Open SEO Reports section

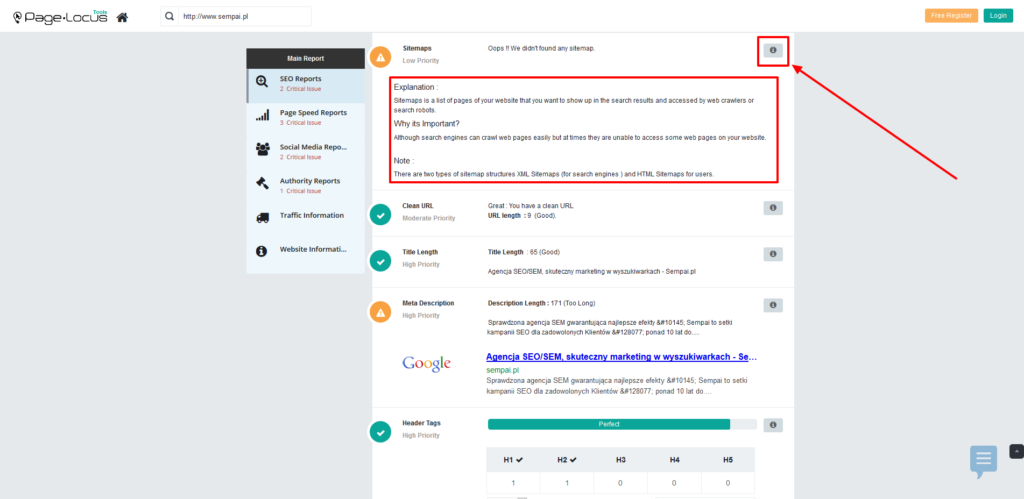click(306, 86)
